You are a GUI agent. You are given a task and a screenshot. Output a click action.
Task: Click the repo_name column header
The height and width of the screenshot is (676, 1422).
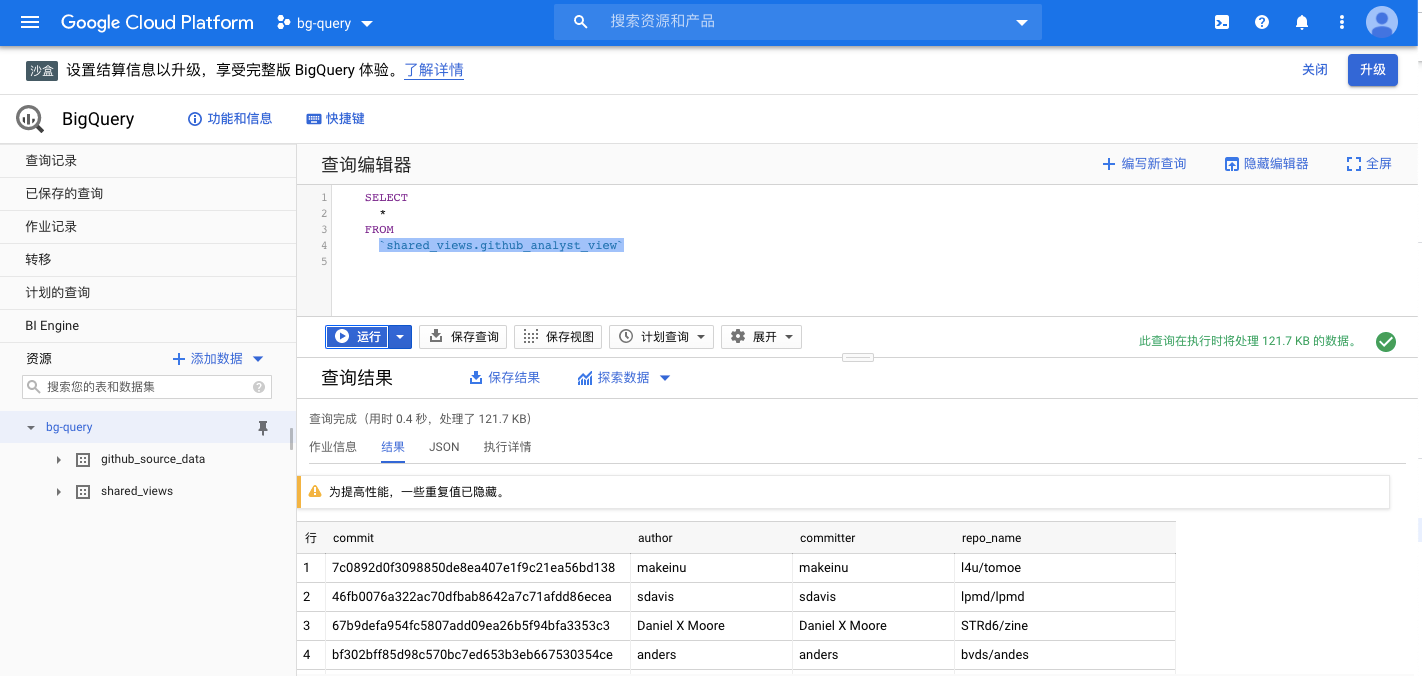click(x=1064, y=538)
